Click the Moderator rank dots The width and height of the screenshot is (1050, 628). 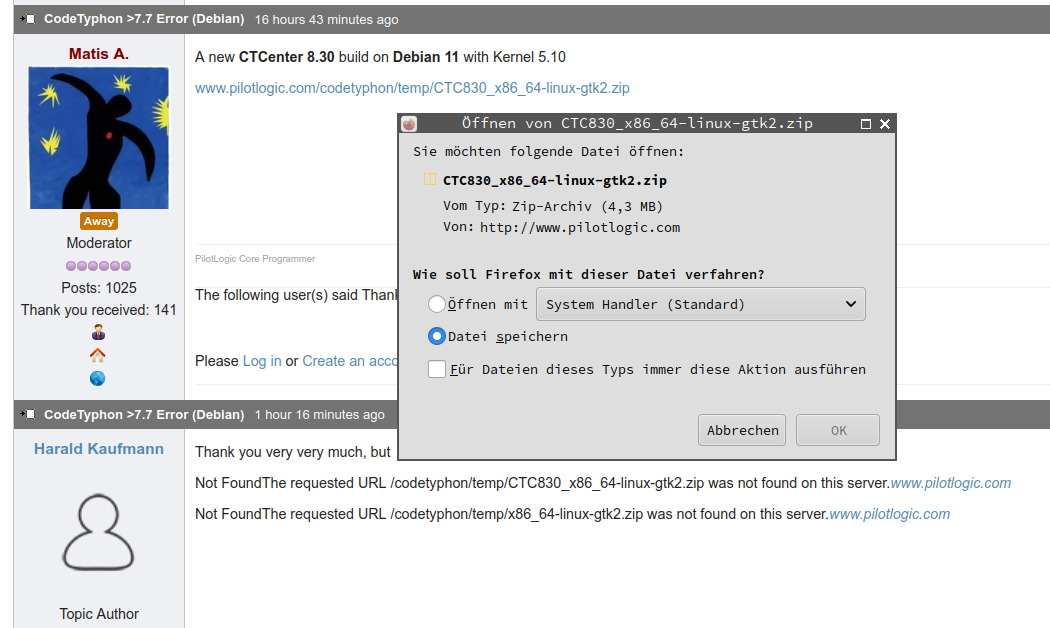pos(98,266)
